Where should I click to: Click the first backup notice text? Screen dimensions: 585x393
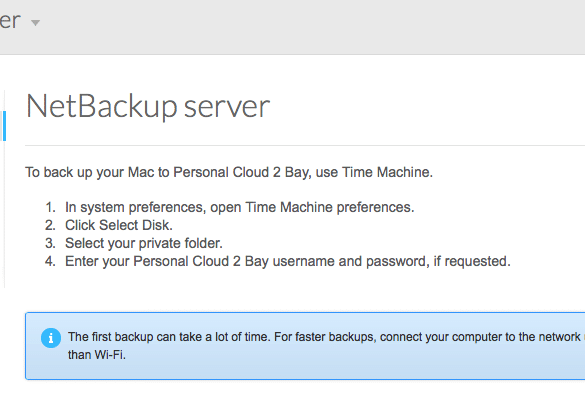(326, 337)
